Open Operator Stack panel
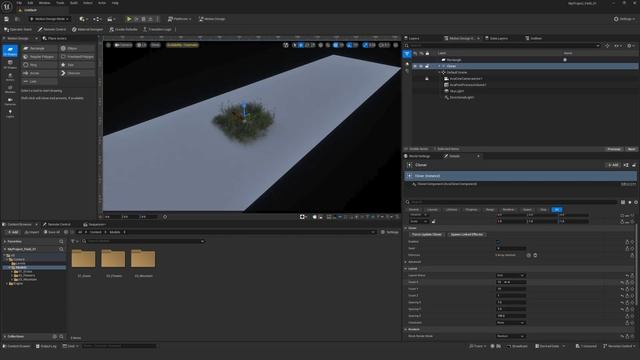640x360 pixels. coord(18,29)
